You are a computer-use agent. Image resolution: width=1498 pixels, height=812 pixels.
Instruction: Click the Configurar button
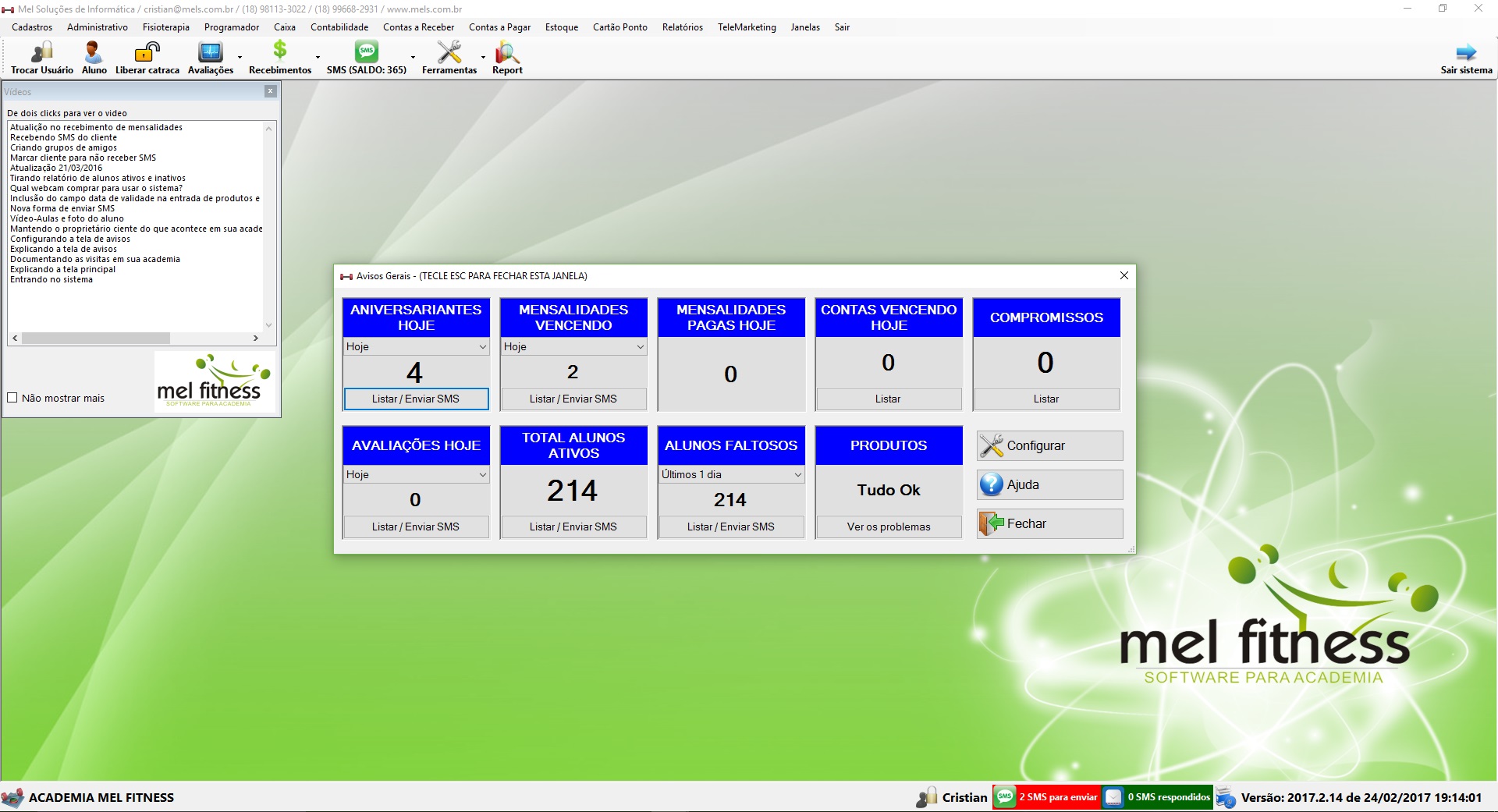tap(1049, 446)
